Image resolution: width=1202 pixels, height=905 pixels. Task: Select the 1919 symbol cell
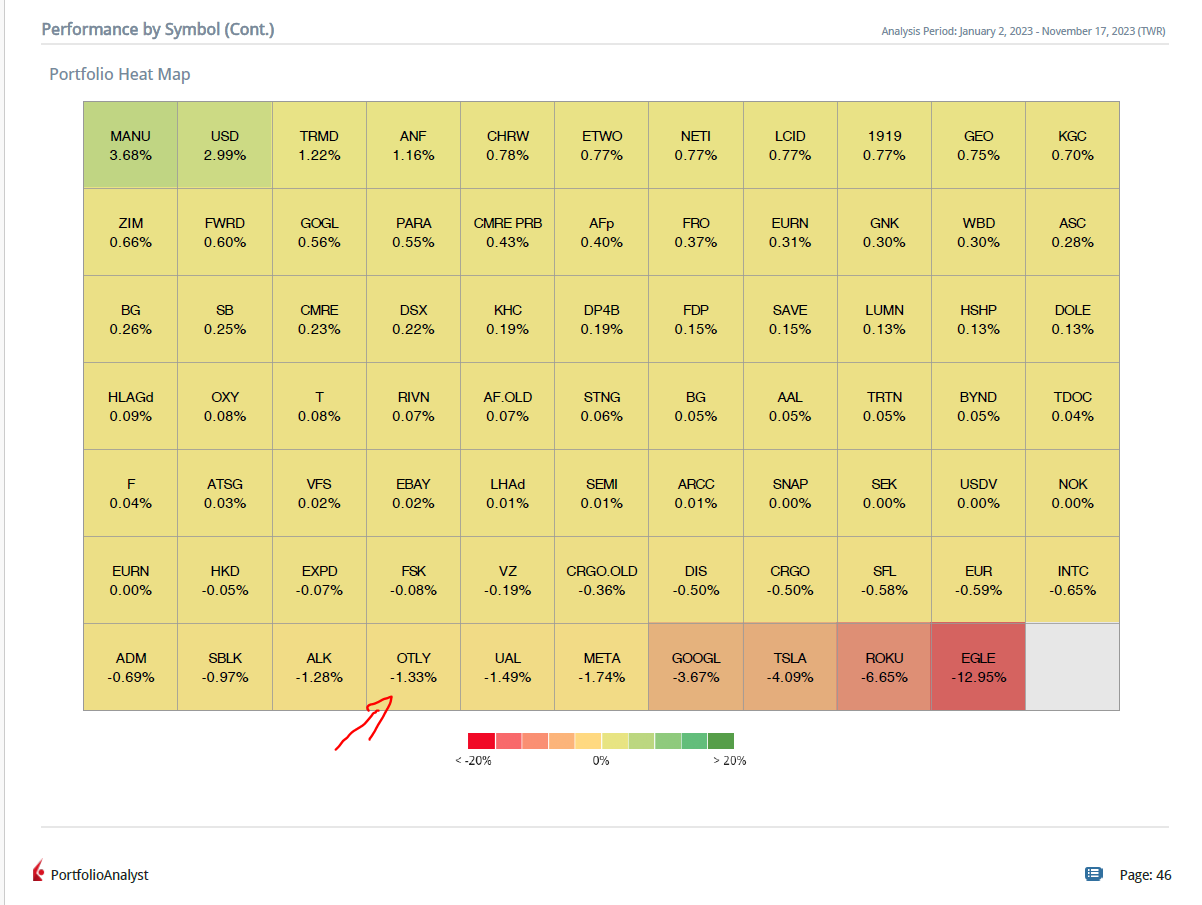[884, 145]
